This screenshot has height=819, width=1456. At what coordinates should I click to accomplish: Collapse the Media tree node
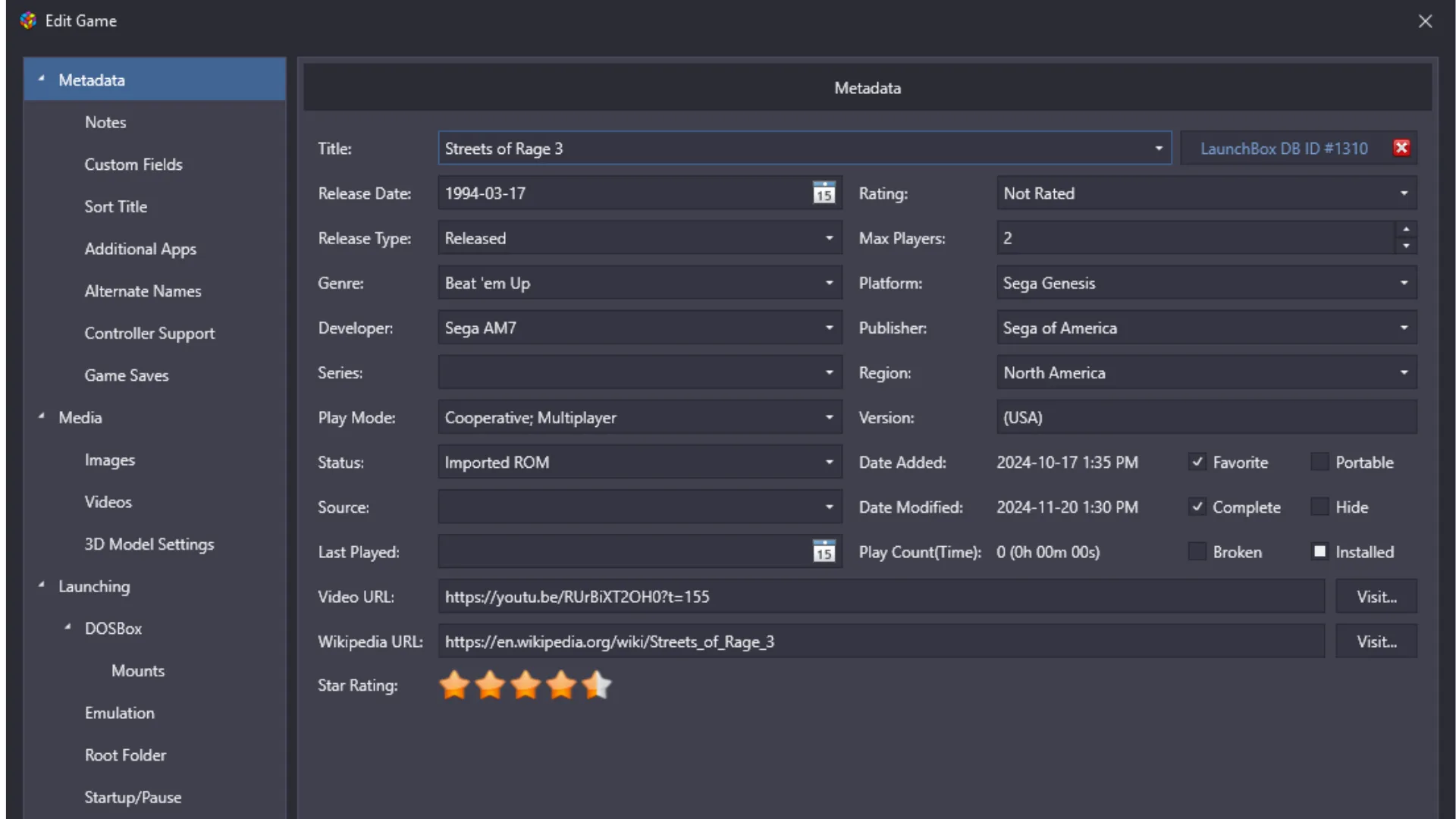[42, 416]
